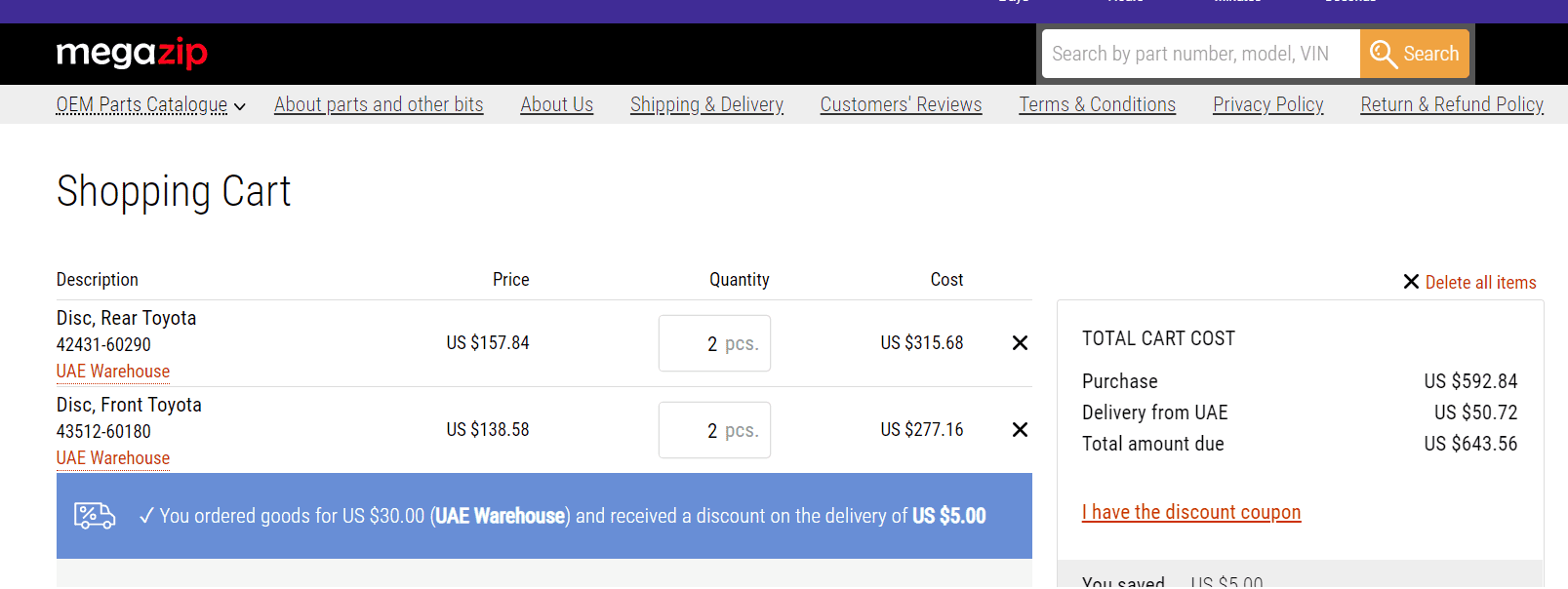
Task: Open UAE Warehouse link for Disc, Front
Action: pyautogui.click(x=113, y=458)
